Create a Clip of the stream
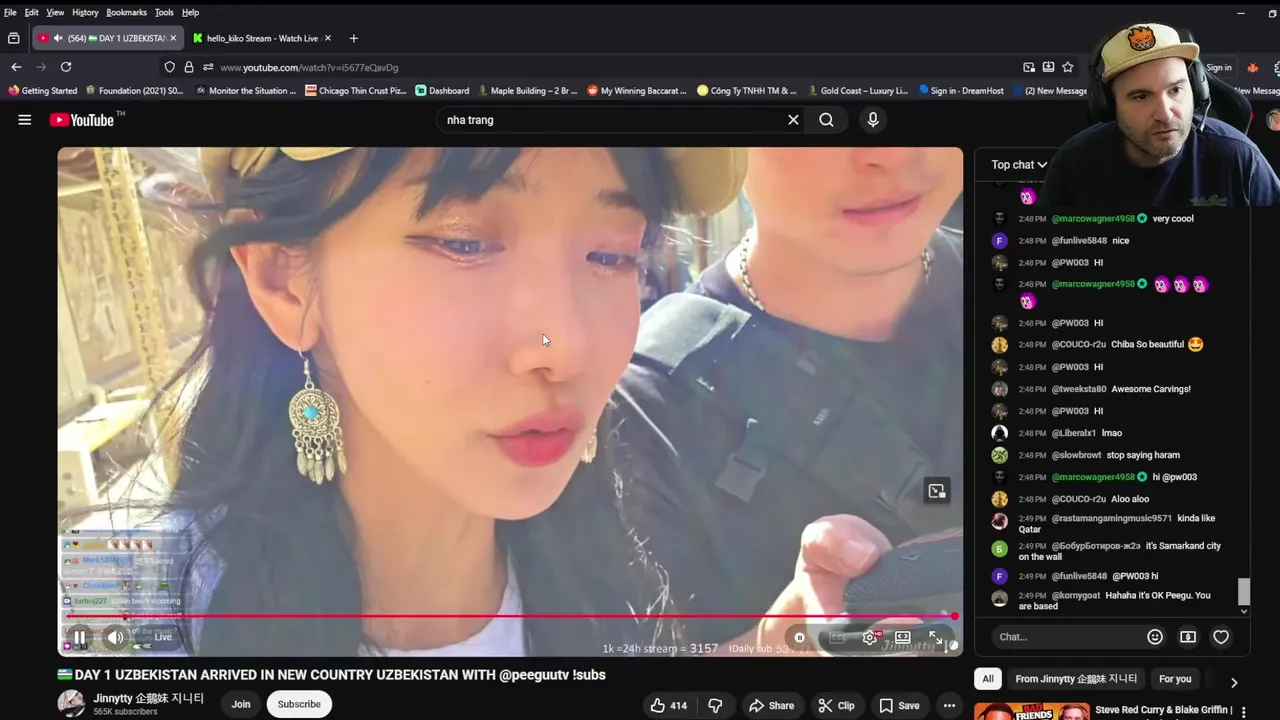This screenshot has width=1280, height=720. [836, 705]
